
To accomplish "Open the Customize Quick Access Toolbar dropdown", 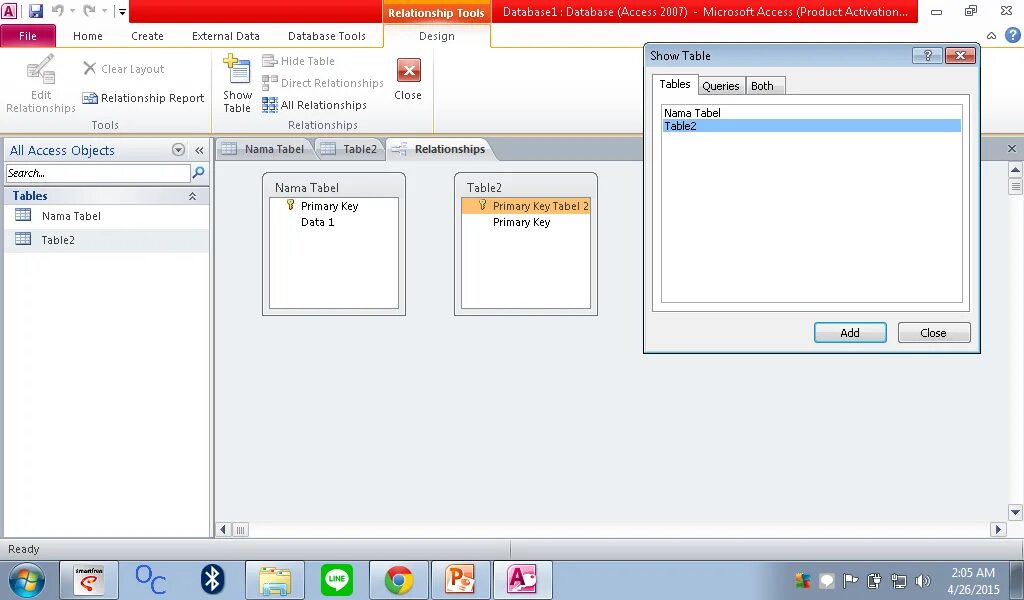I will coord(121,11).
